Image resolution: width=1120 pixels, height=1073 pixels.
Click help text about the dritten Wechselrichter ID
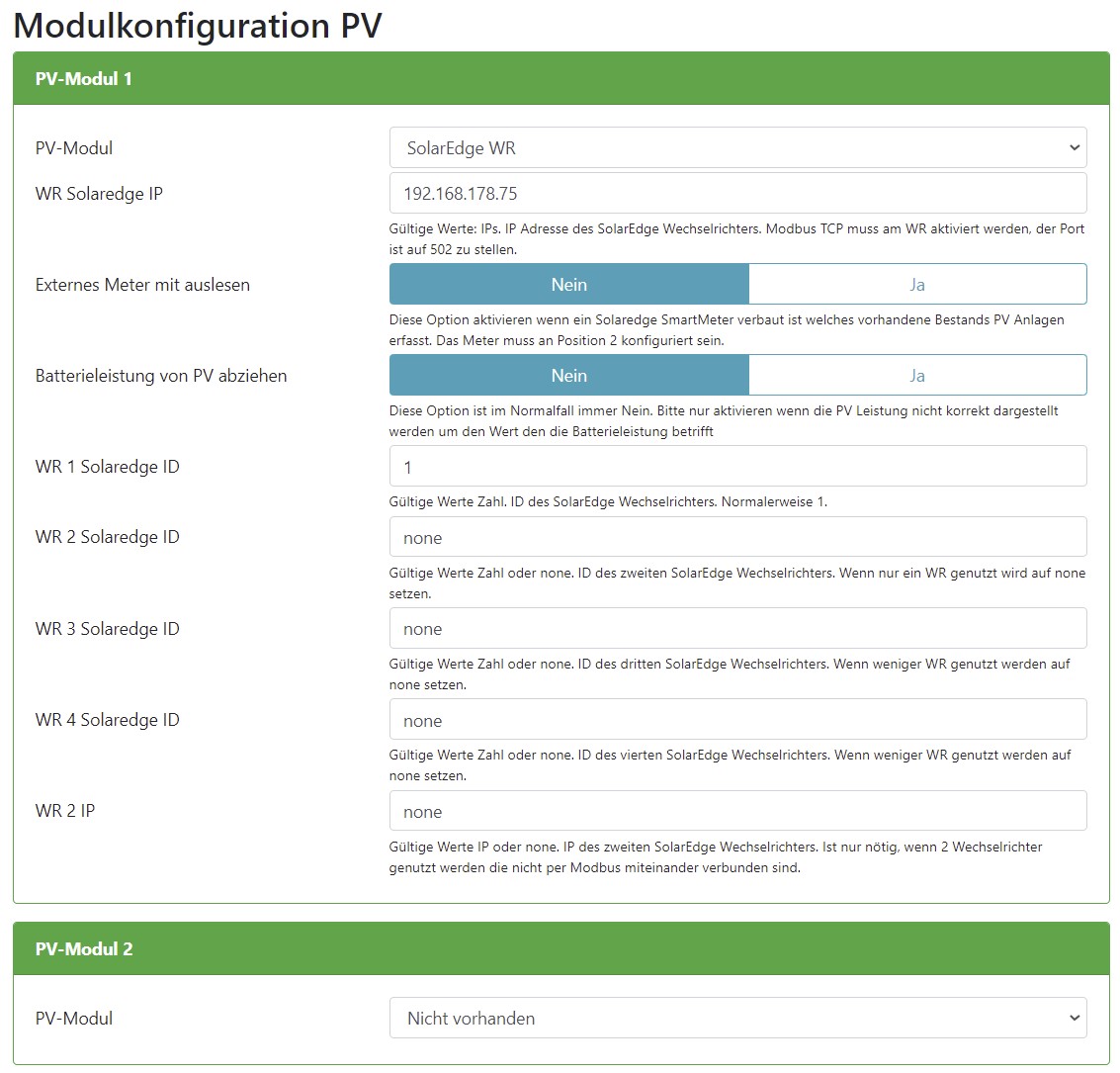point(730,674)
